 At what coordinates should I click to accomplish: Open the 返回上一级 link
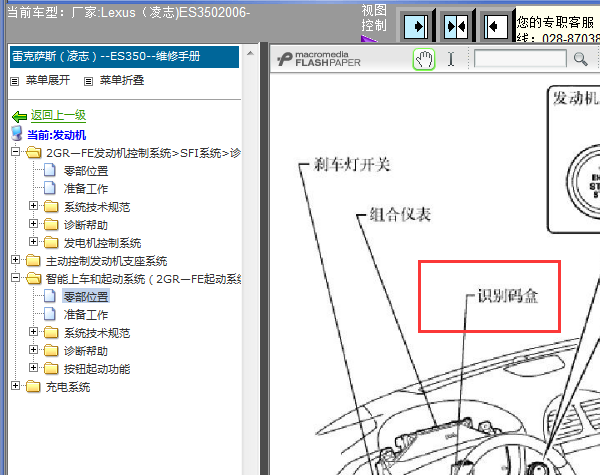pos(58,115)
